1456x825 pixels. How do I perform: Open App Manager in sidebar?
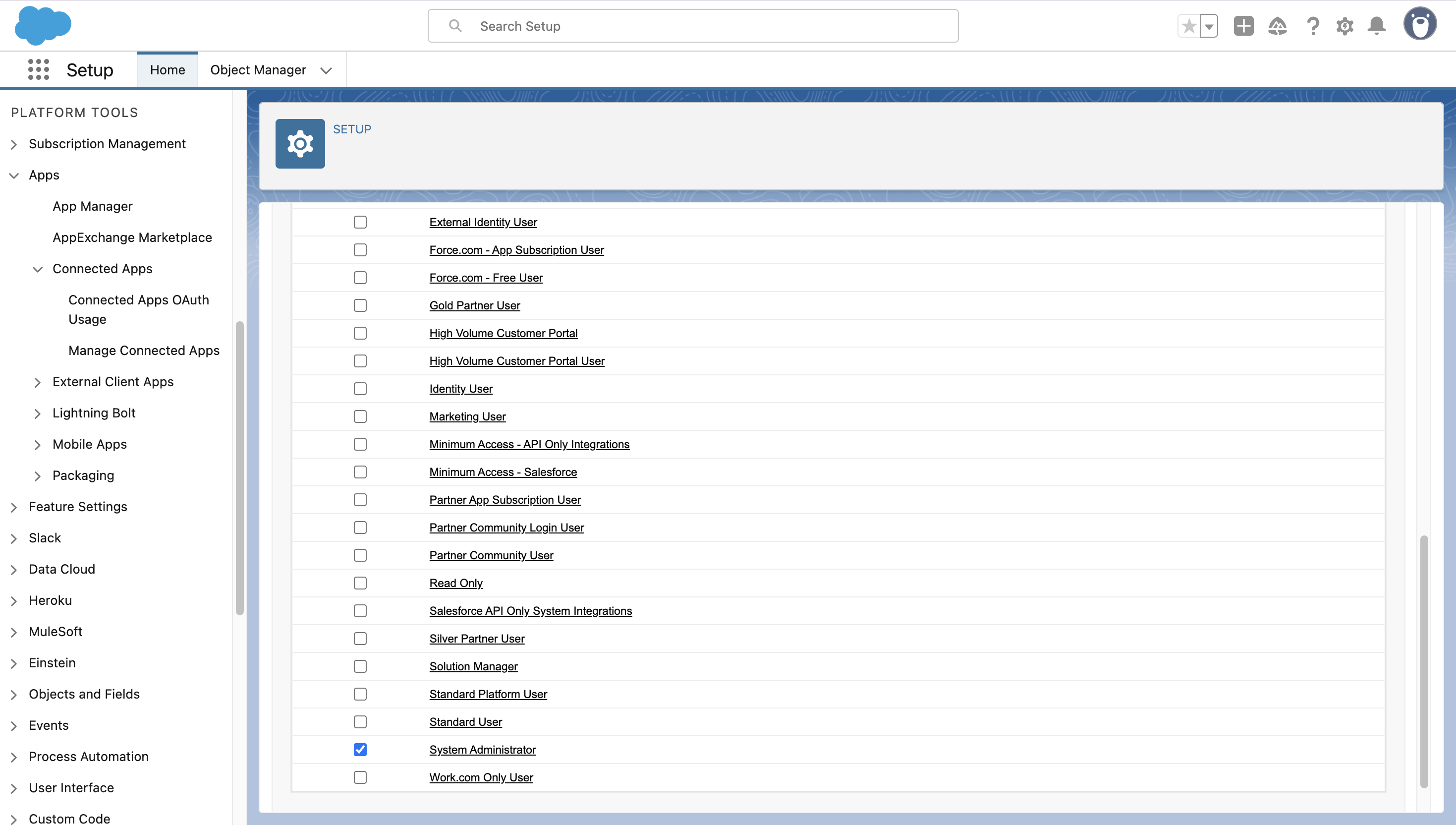(92, 206)
